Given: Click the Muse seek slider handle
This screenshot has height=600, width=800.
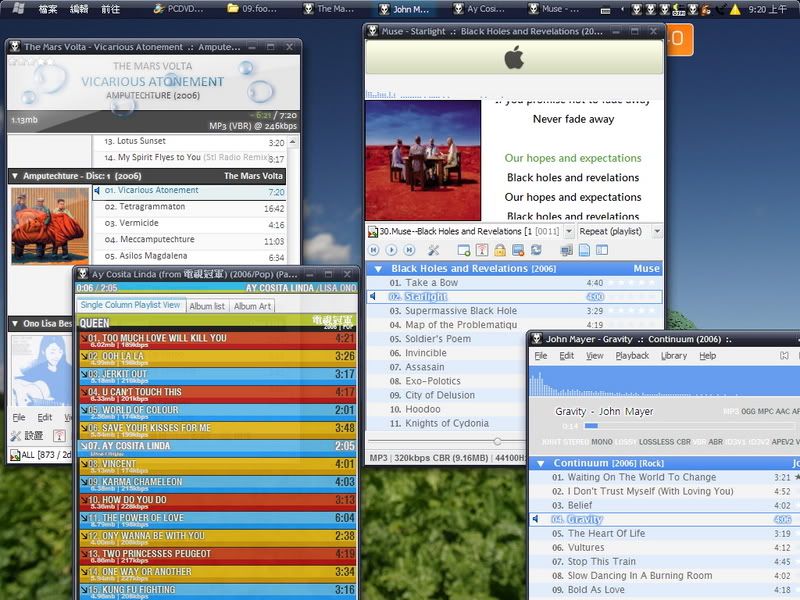Looking at the screenshot, I should 497,441.
